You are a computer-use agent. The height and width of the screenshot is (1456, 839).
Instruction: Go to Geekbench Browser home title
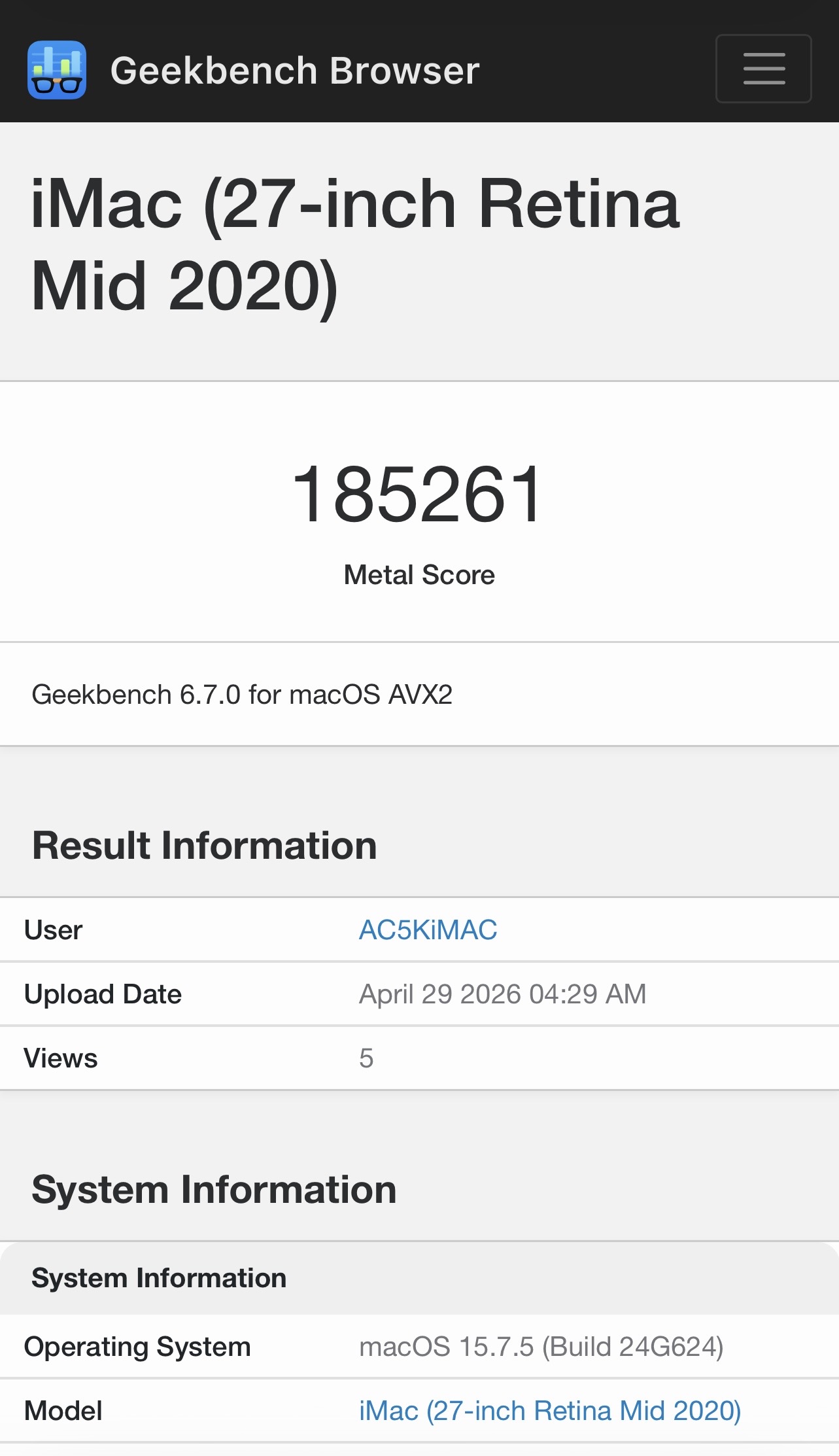pos(295,71)
